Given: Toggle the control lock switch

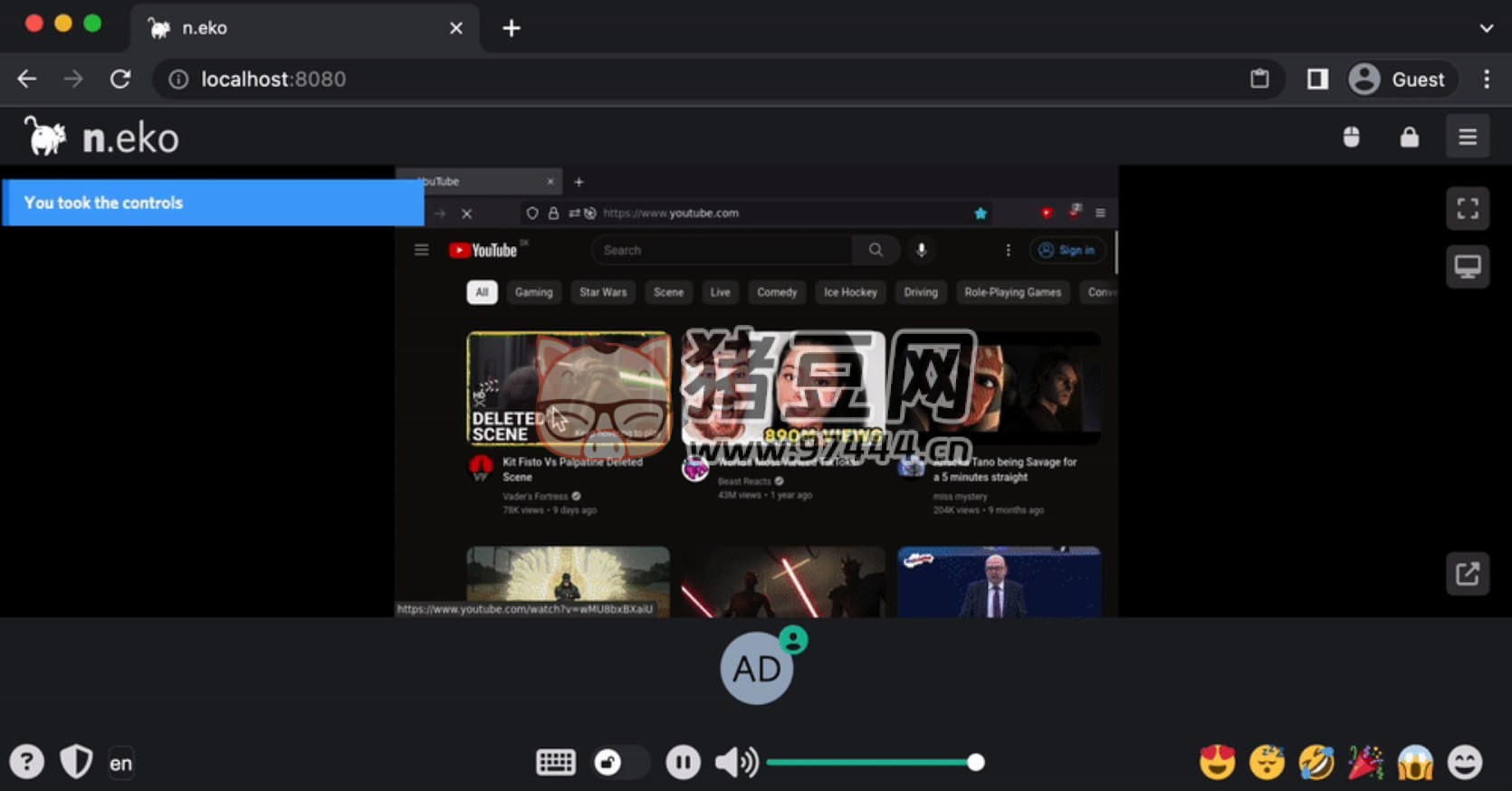Looking at the screenshot, I should pos(620,763).
